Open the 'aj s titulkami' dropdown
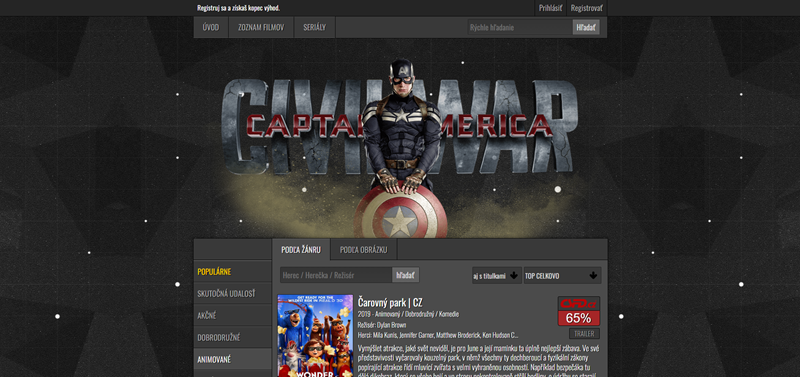The height and width of the screenshot is (377, 800). coord(496,275)
